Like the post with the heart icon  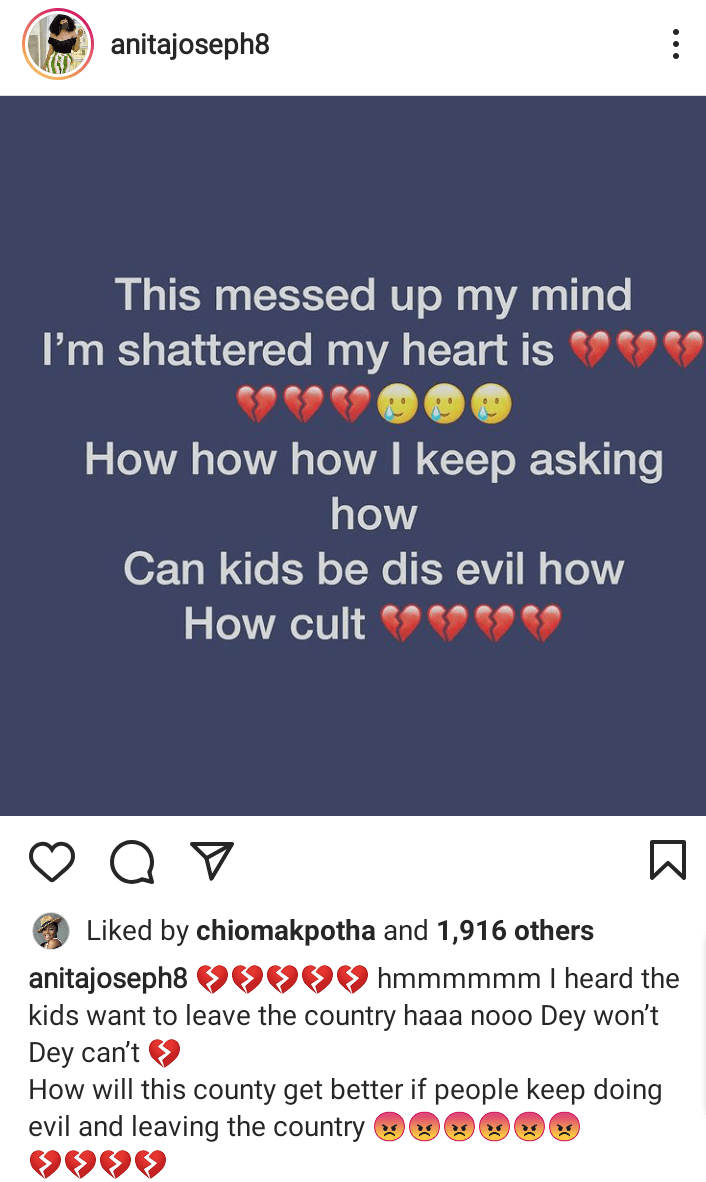click(52, 861)
